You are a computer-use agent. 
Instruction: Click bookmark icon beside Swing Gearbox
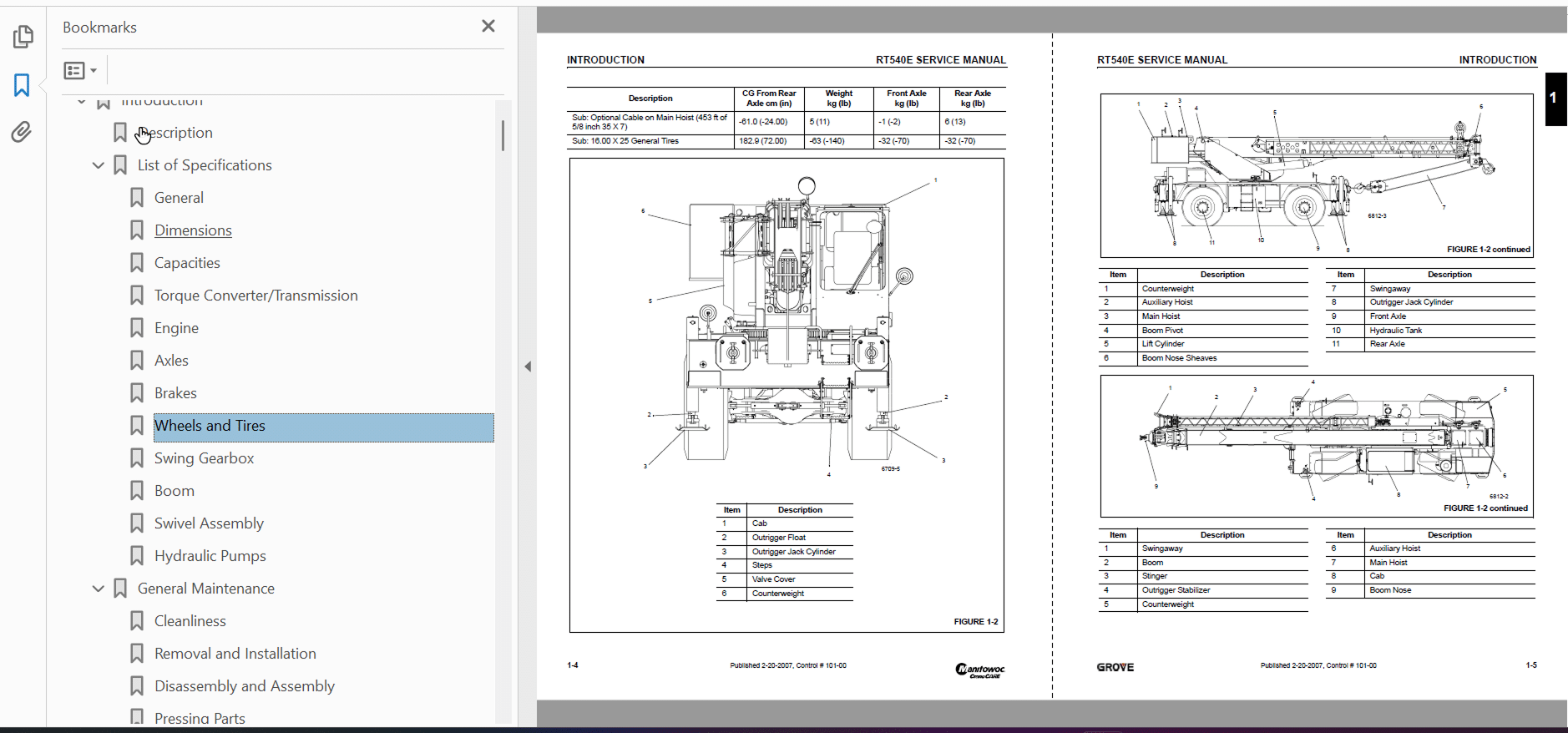tap(137, 458)
